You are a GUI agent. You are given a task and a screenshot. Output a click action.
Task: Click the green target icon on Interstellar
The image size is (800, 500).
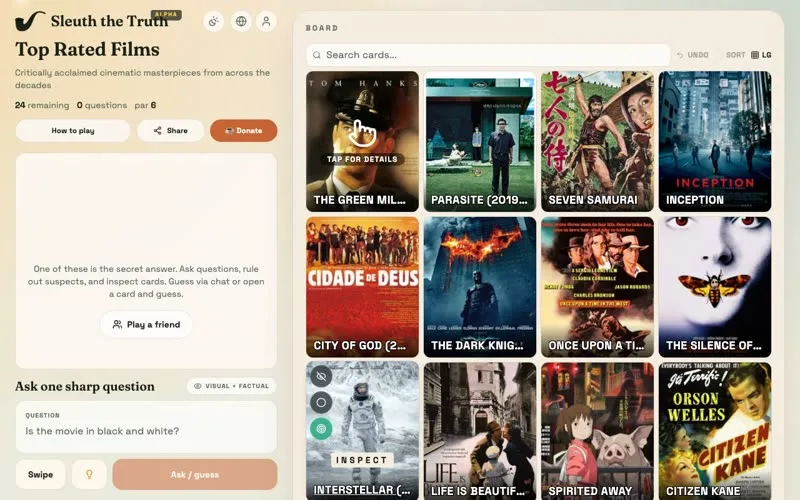pos(321,429)
